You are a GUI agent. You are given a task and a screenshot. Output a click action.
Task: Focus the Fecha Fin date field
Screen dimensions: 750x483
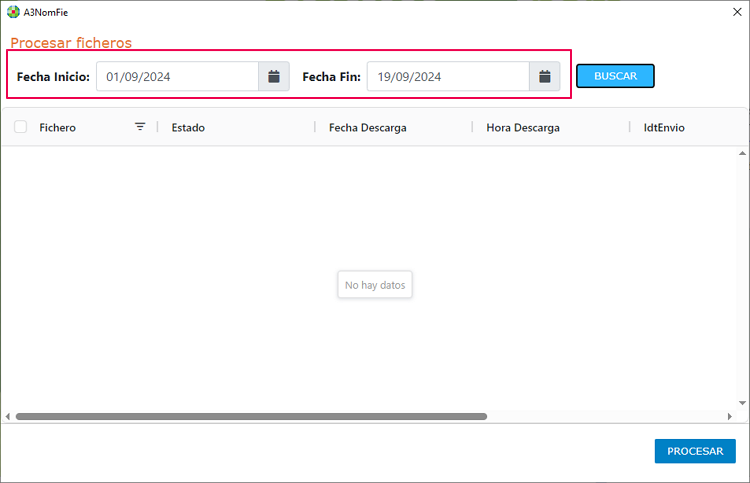(x=448, y=76)
